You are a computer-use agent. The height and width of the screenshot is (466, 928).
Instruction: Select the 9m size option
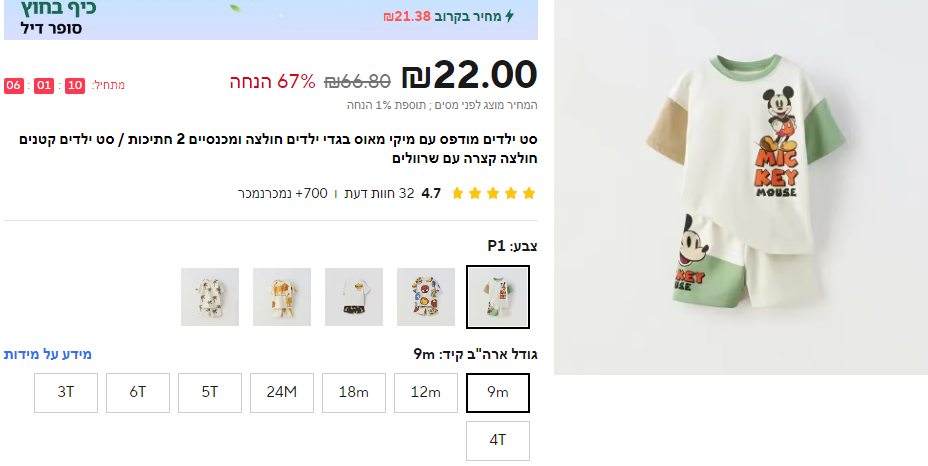tap(498, 393)
